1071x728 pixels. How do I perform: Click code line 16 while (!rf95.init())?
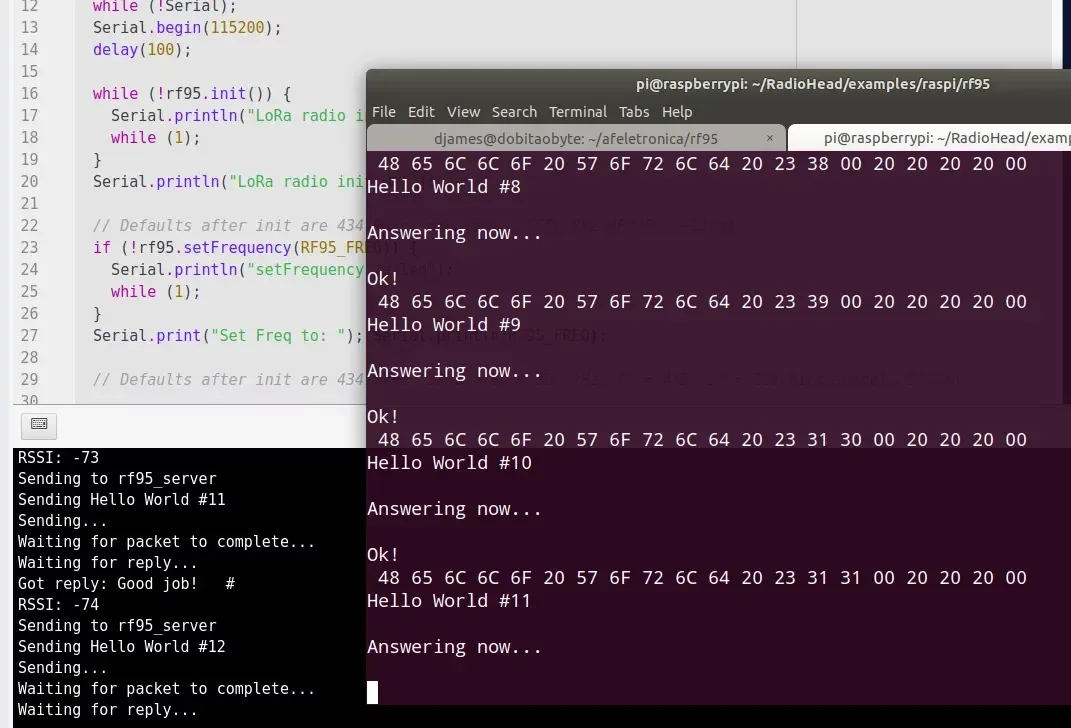[x=192, y=93]
